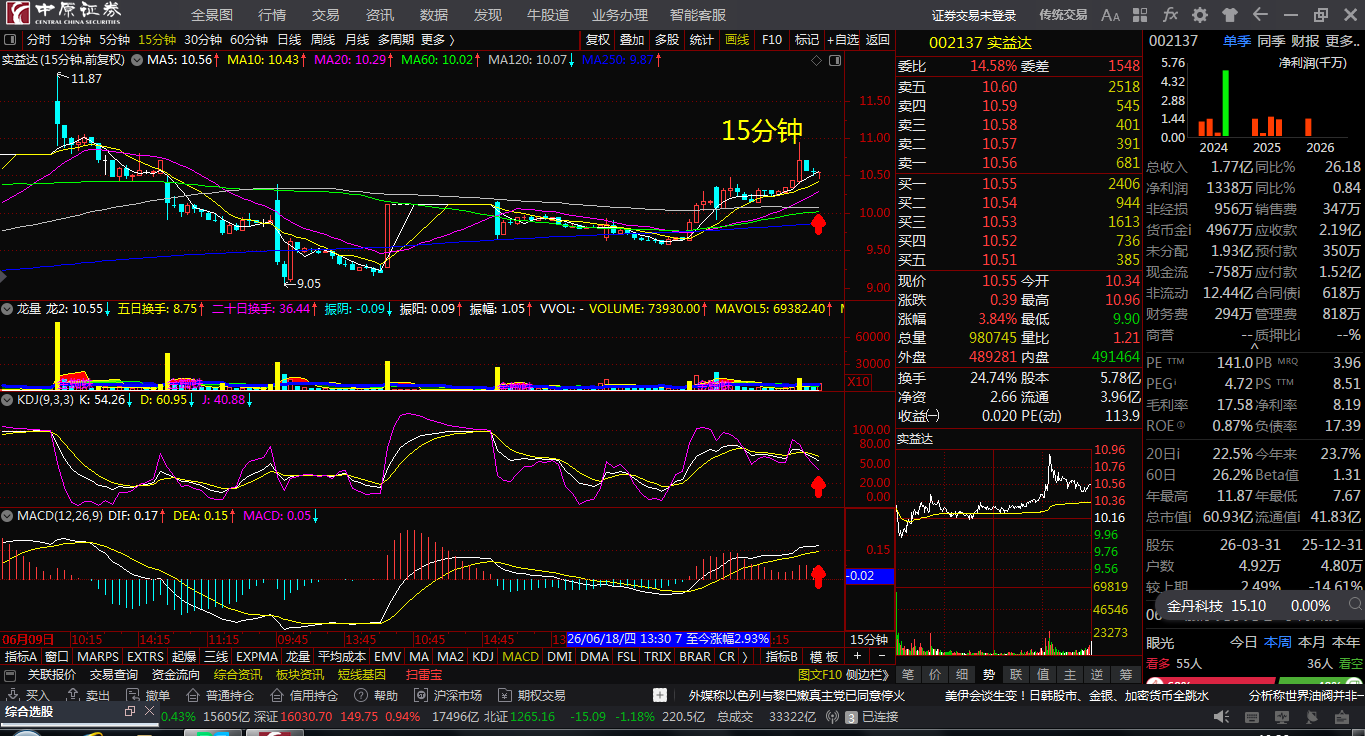Click the +自选 add to watchlist button
1365x736 pixels.
tap(843, 40)
